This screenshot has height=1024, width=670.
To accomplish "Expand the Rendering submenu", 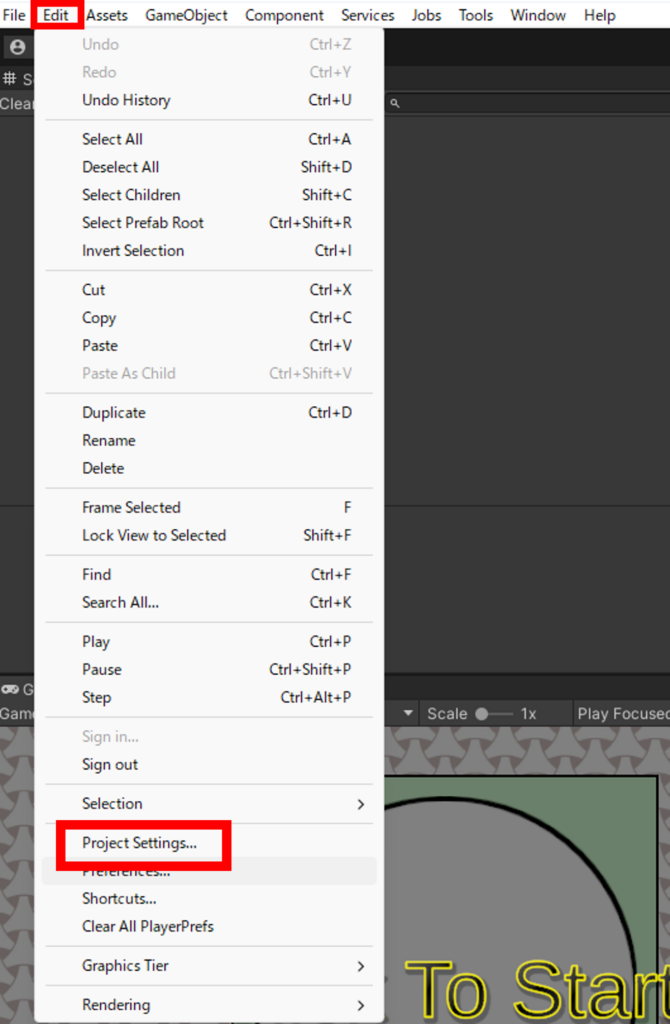I will pyautogui.click(x=361, y=1005).
